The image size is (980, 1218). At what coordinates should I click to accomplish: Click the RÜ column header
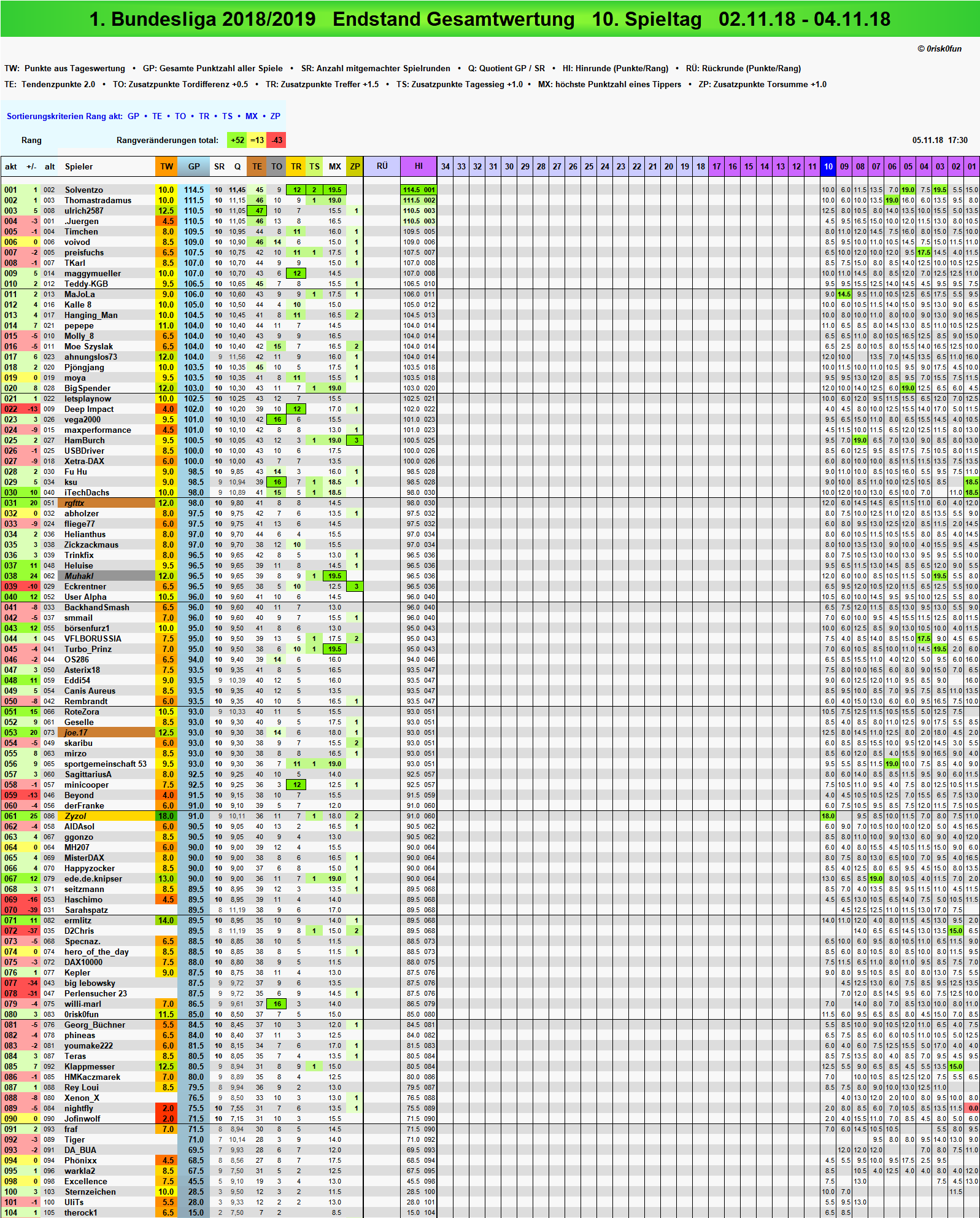pos(382,166)
